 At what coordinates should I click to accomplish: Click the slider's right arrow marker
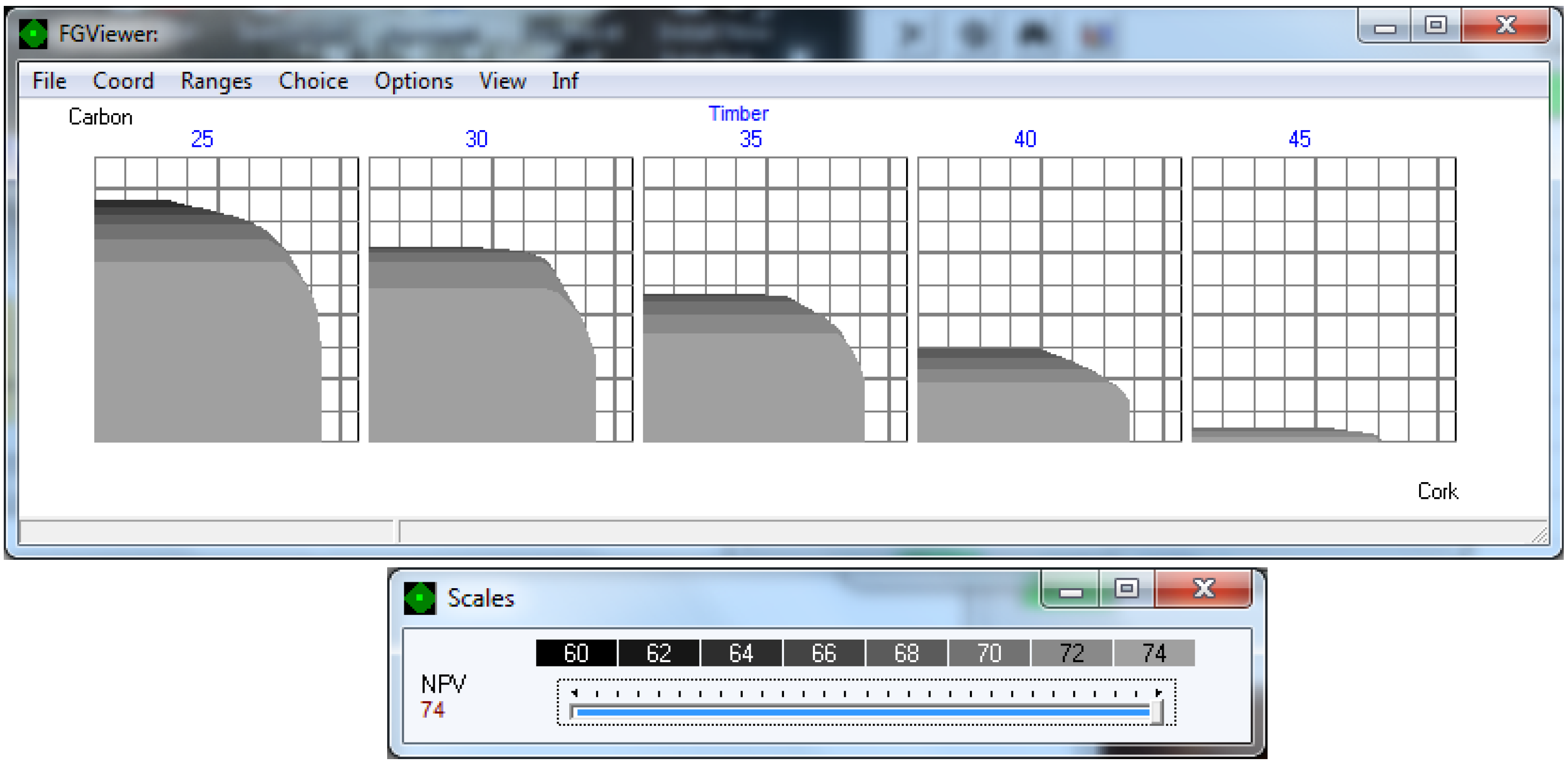pos(1158,693)
